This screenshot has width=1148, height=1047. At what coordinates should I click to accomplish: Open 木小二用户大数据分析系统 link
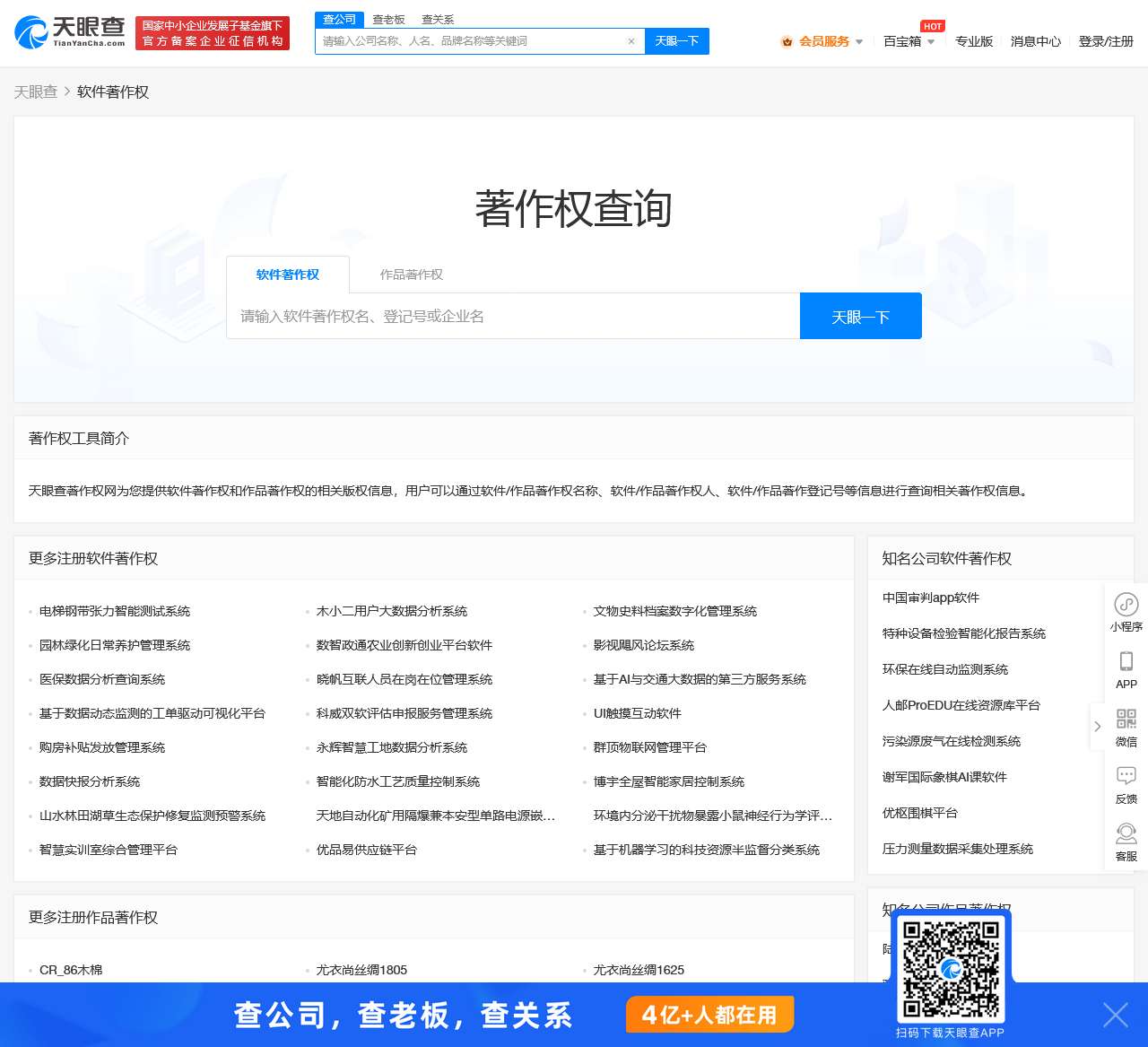pyautogui.click(x=392, y=611)
